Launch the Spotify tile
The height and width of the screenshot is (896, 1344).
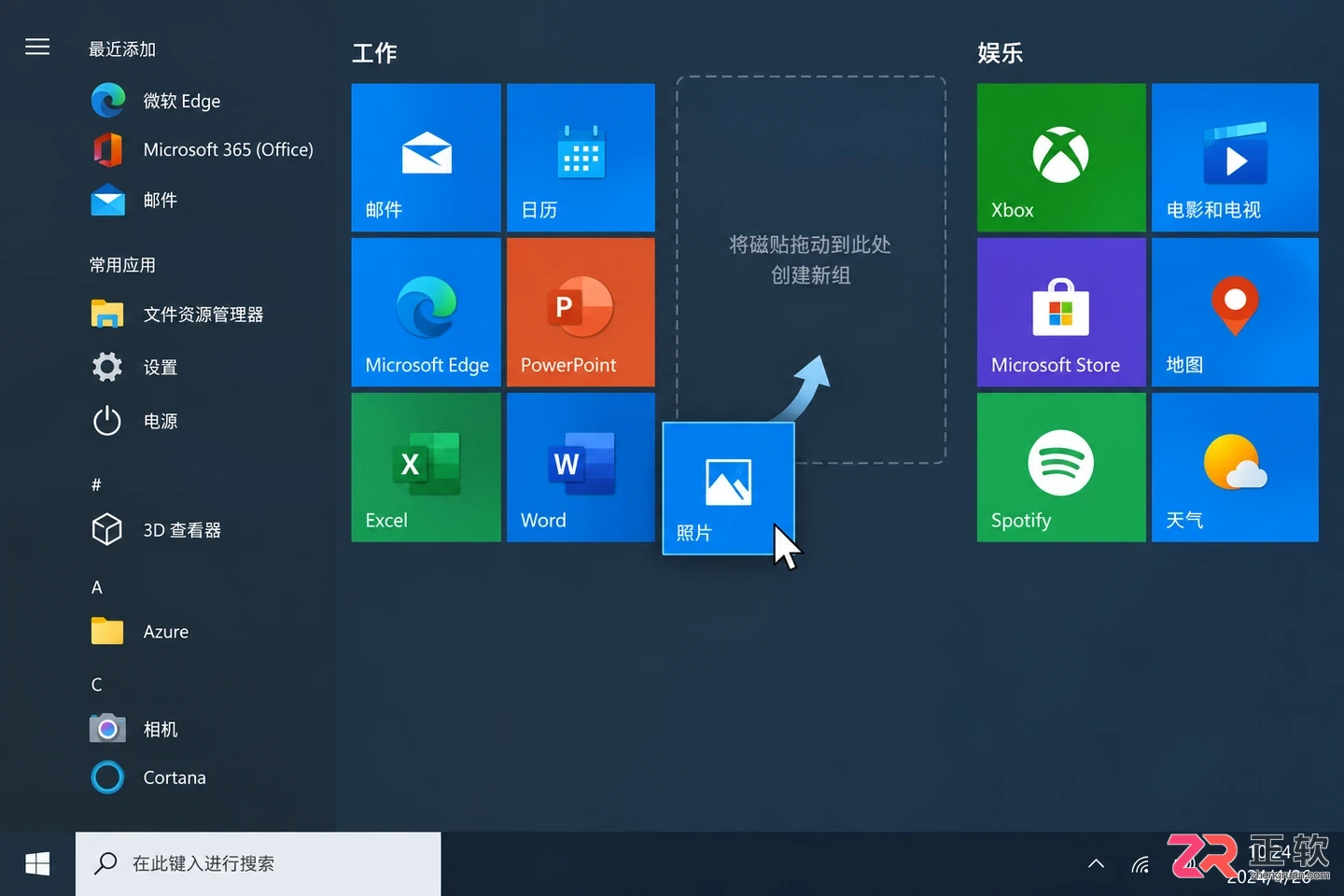1061,467
